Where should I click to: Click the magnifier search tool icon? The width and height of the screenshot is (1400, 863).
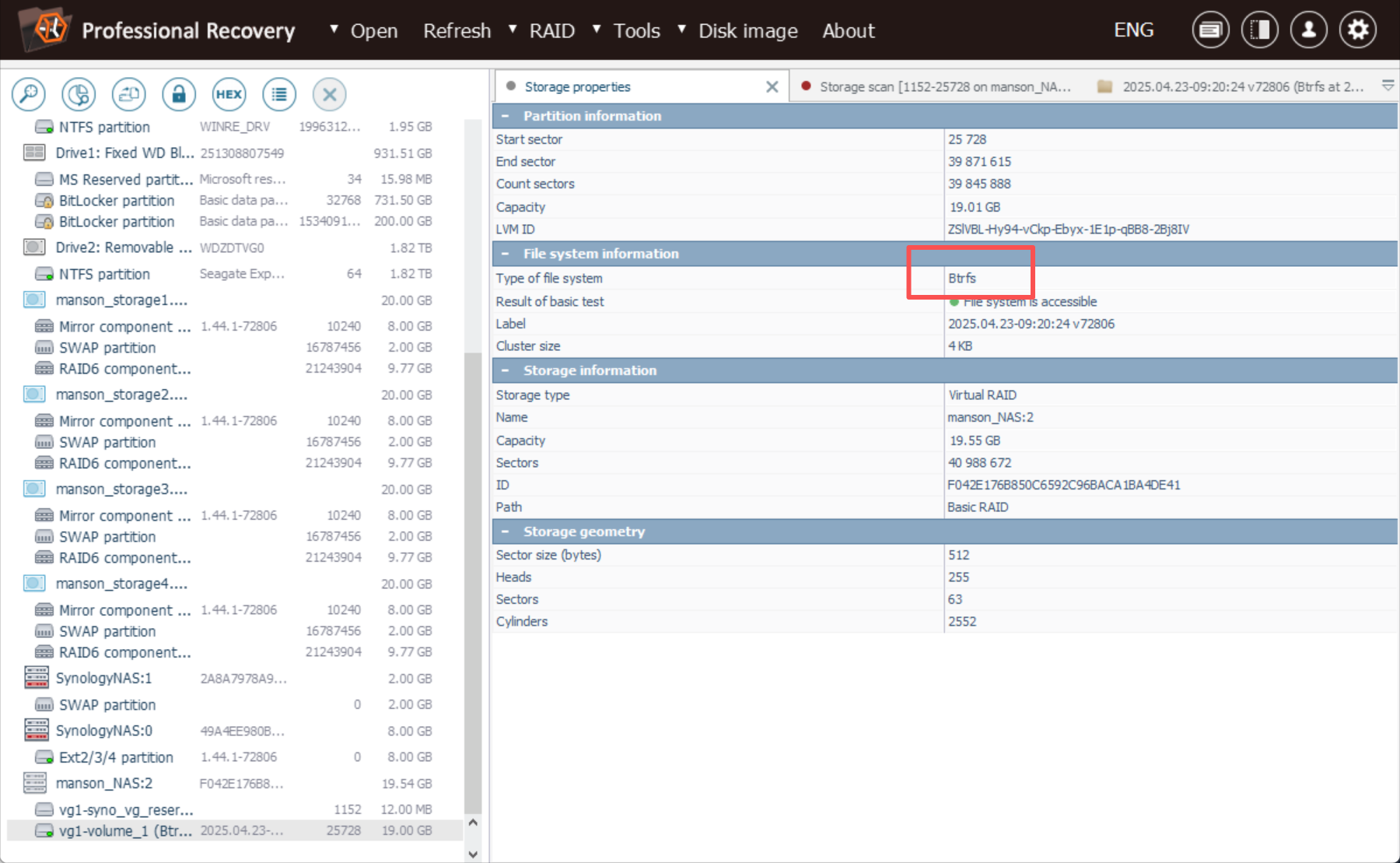(x=29, y=94)
